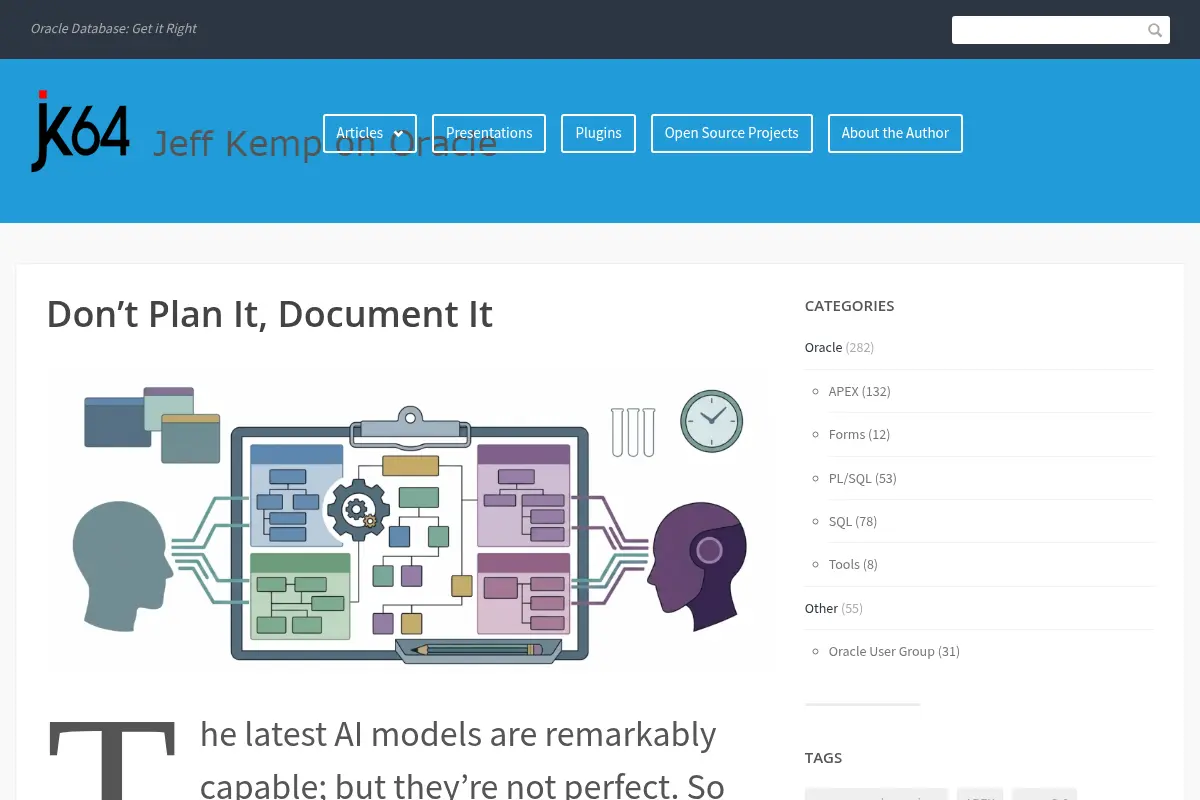
Task: Select the SQL category link
Action: [x=840, y=521]
